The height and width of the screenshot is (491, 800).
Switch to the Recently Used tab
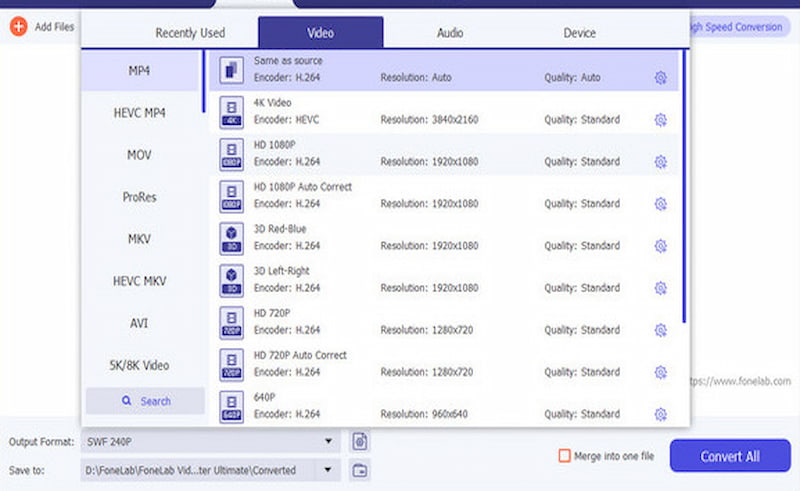[x=190, y=33]
